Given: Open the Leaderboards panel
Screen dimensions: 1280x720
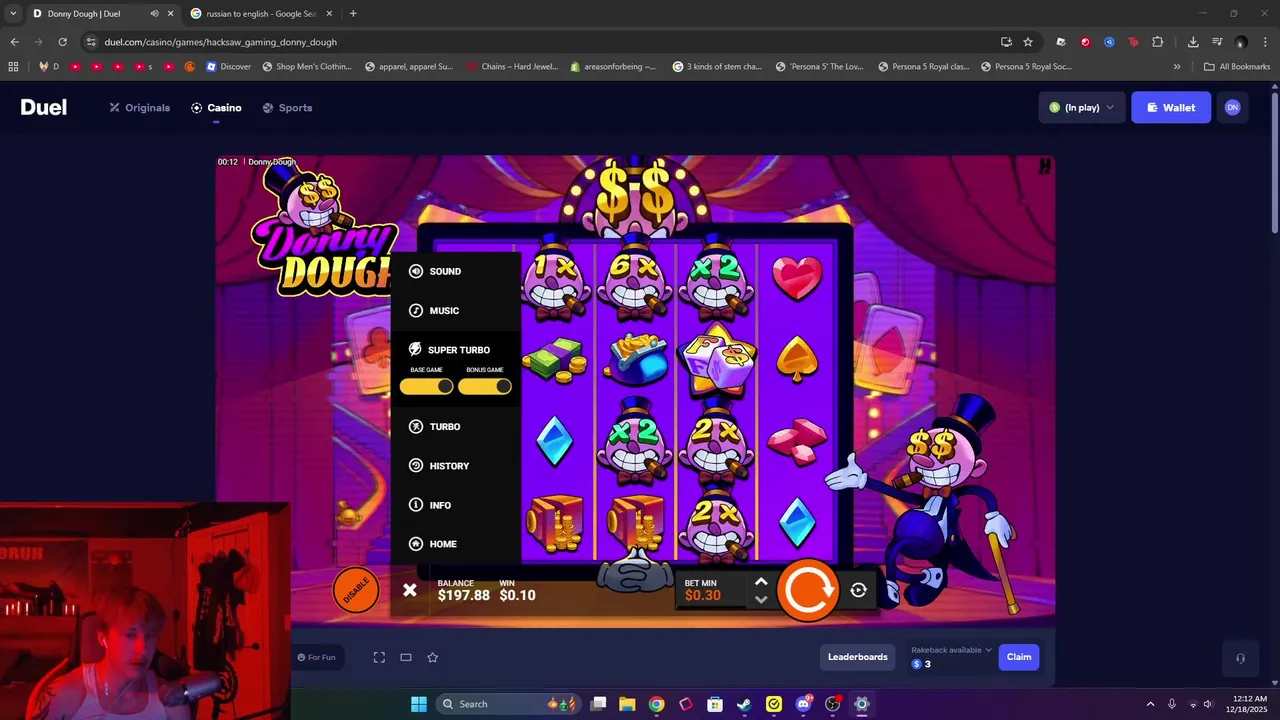Looking at the screenshot, I should click(857, 657).
